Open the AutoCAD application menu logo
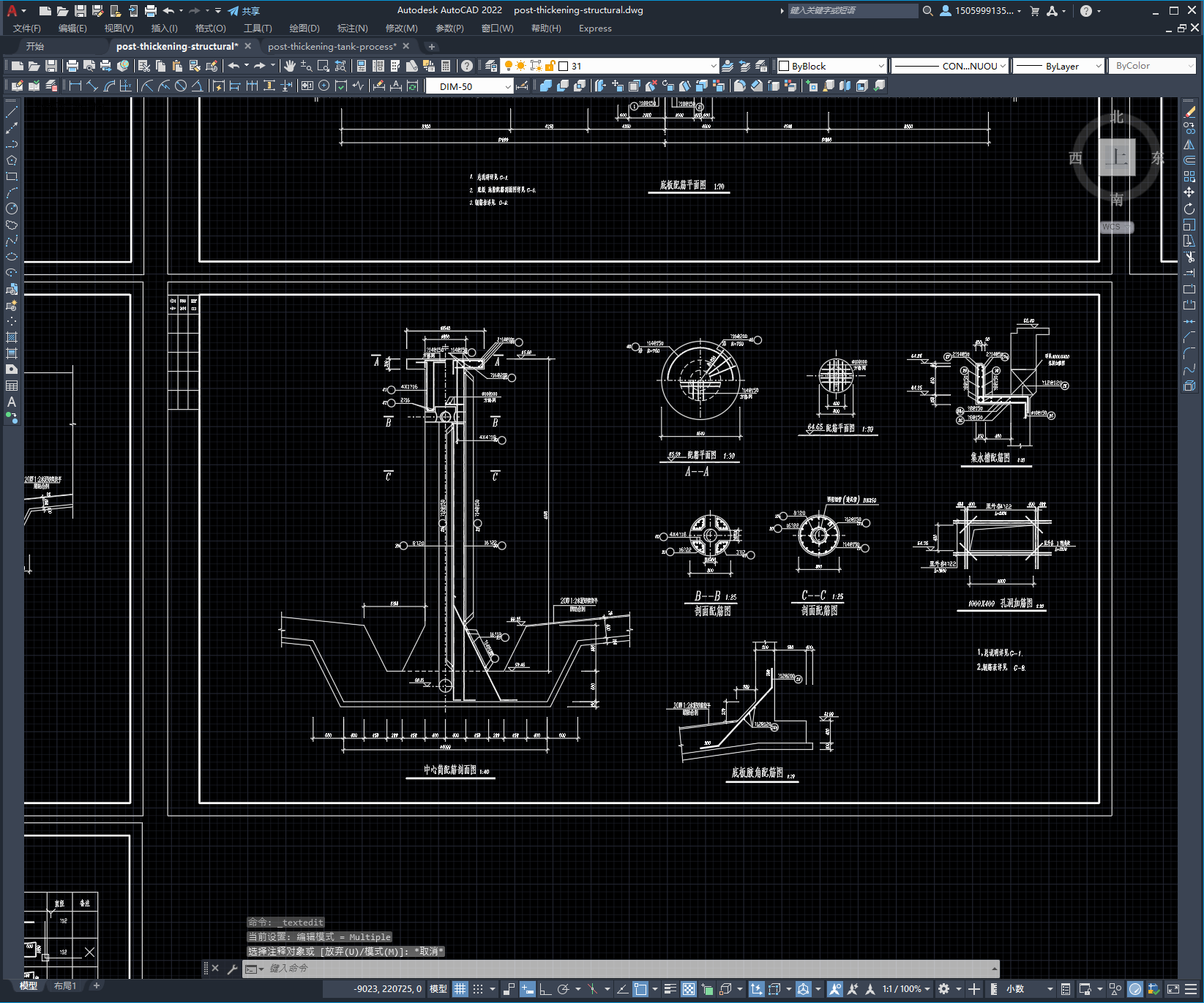This screenshot has width=1204, height=1003. (x=12, y=11)
